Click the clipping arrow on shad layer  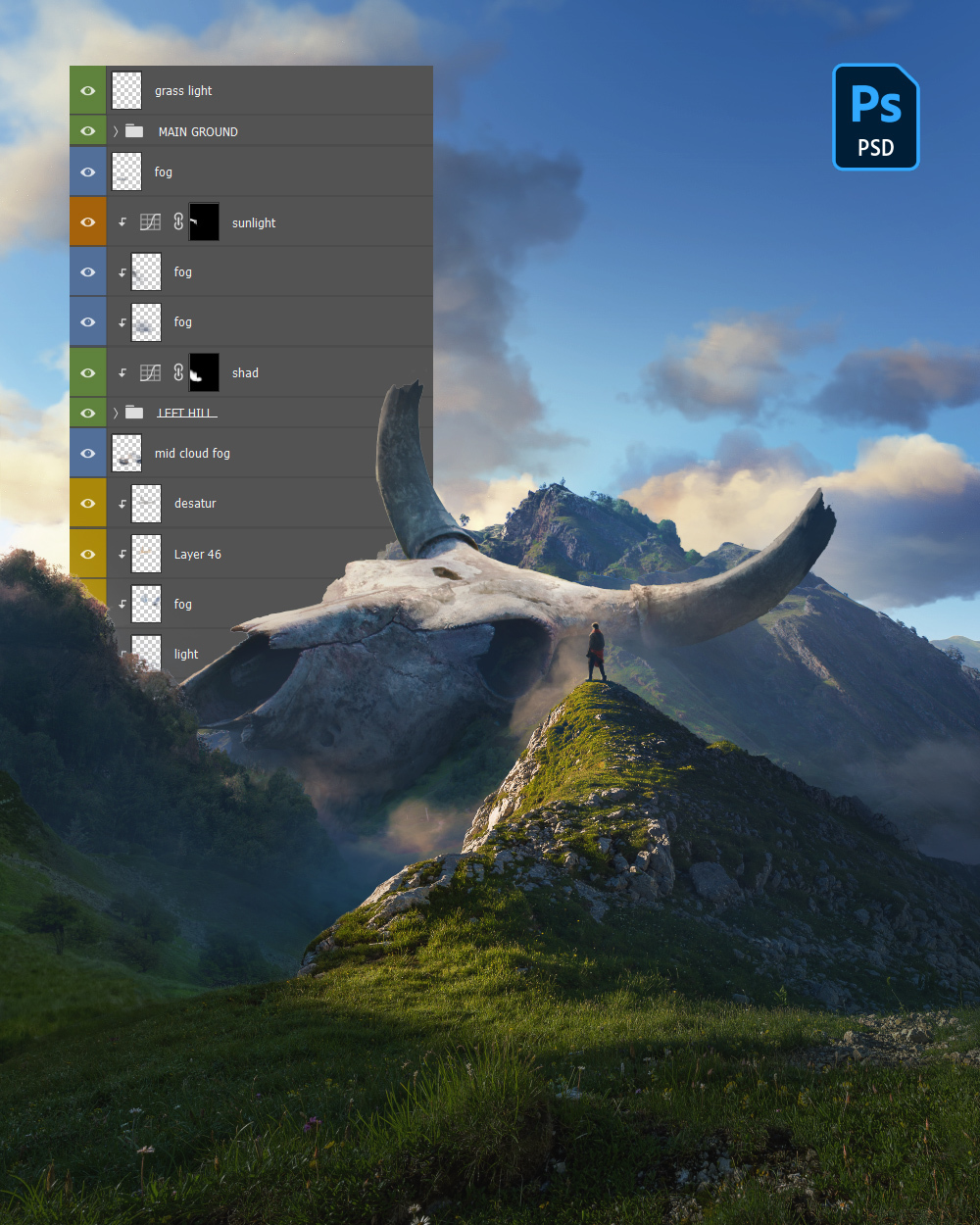[122, 372]
